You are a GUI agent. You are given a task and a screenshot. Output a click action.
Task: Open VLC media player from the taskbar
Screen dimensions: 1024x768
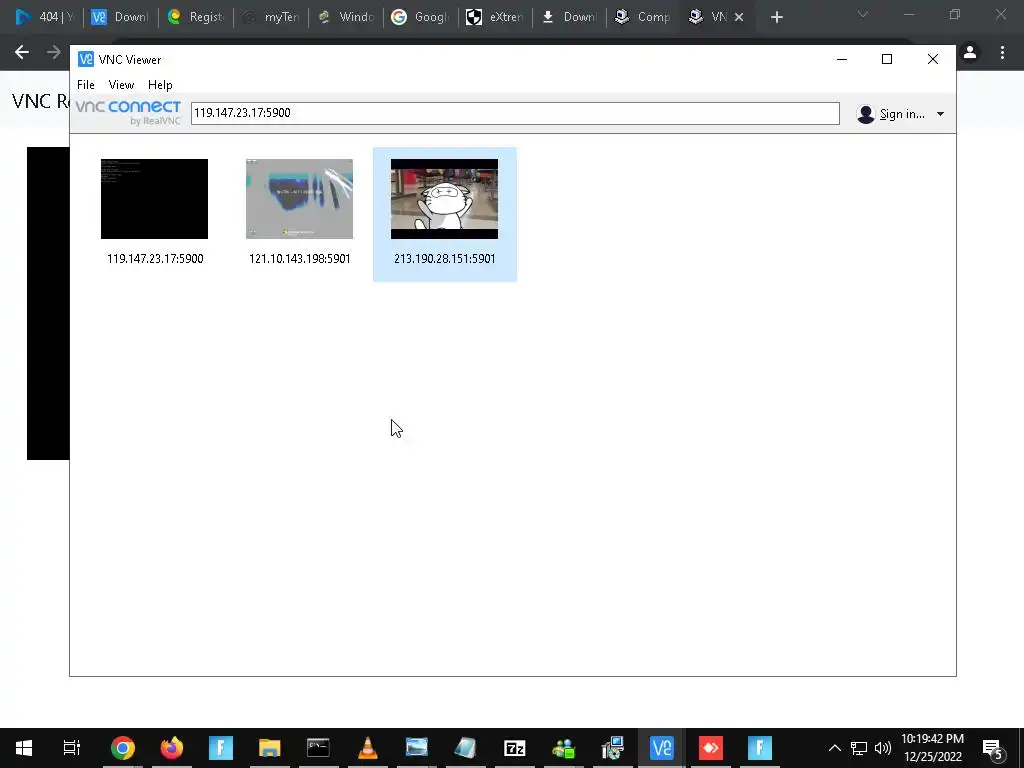pyautogui.click(x=368, y=748)
